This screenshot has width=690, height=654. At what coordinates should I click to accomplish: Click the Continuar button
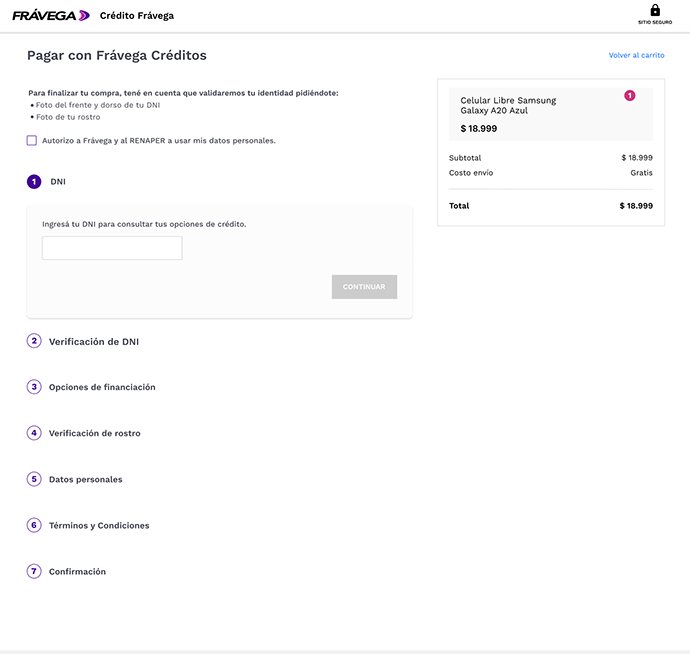pos(364,287)
